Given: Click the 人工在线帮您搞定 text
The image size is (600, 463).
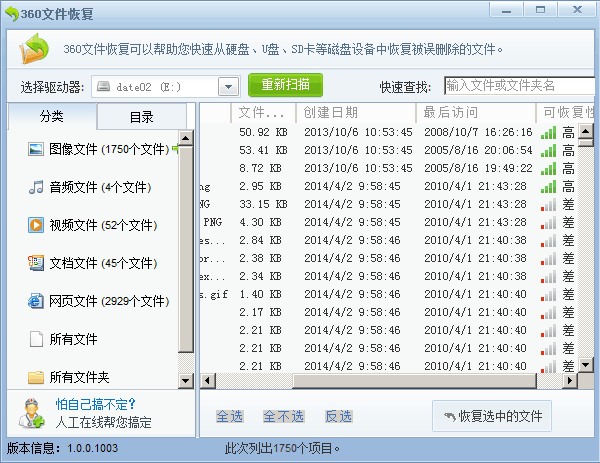Looking at the screenshot, I should [x=103, y=422].
